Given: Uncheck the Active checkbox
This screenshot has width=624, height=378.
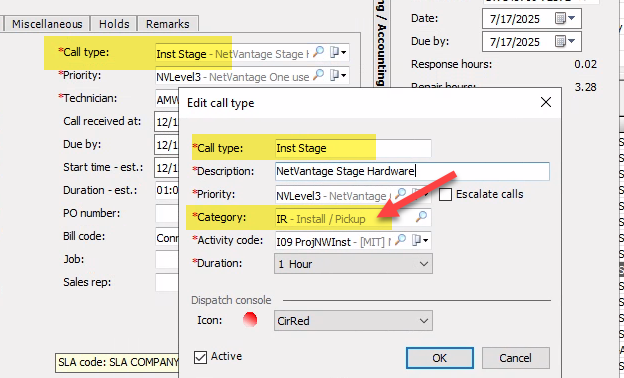Looking at the screenshot, I should [x=200, y=357].
